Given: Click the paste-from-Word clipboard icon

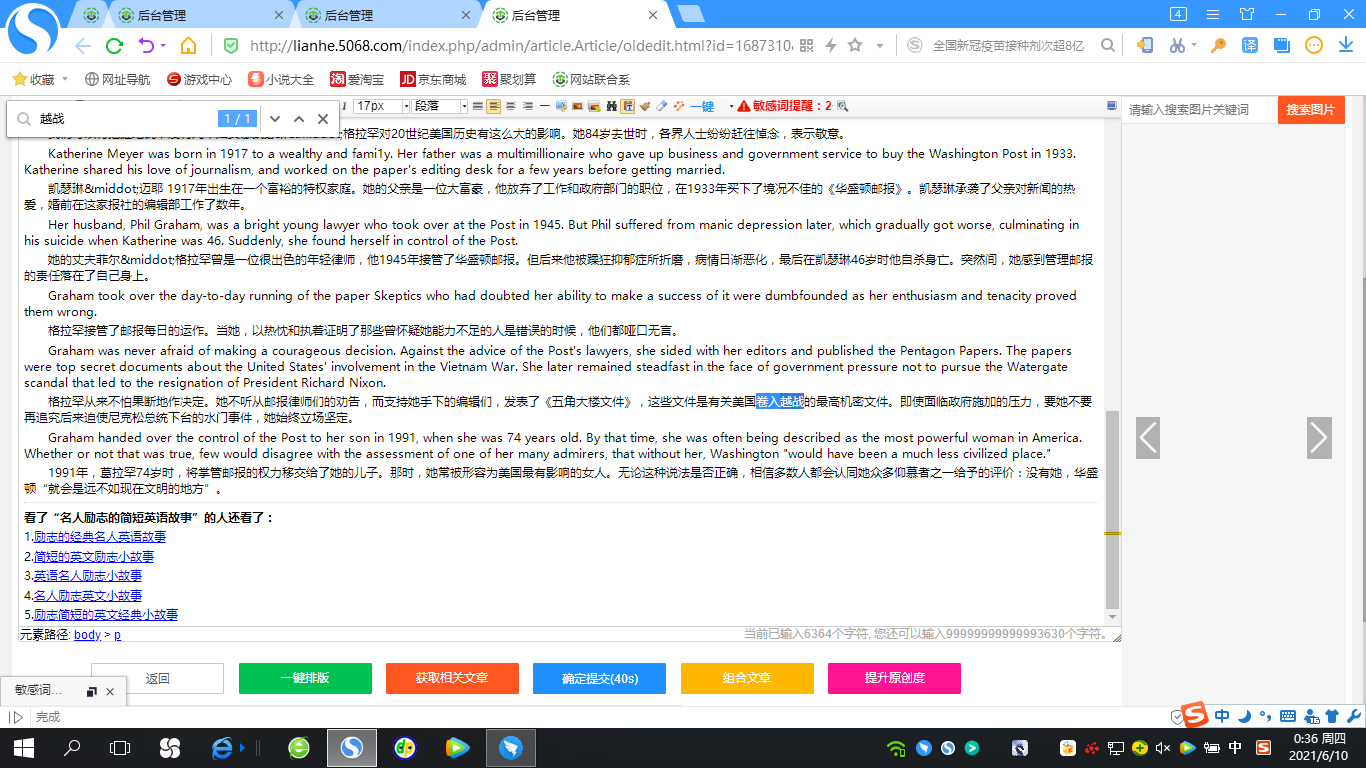Looking at the screenshot, I should pyautogui.click(x=627, y=105).
